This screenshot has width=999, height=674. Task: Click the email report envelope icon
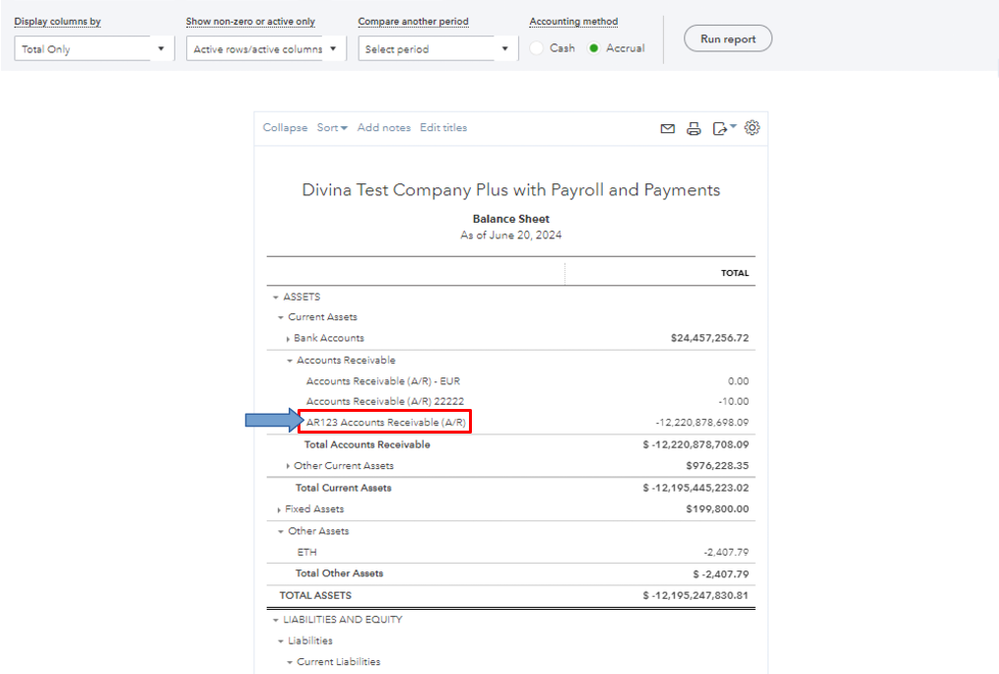point(667,128)
